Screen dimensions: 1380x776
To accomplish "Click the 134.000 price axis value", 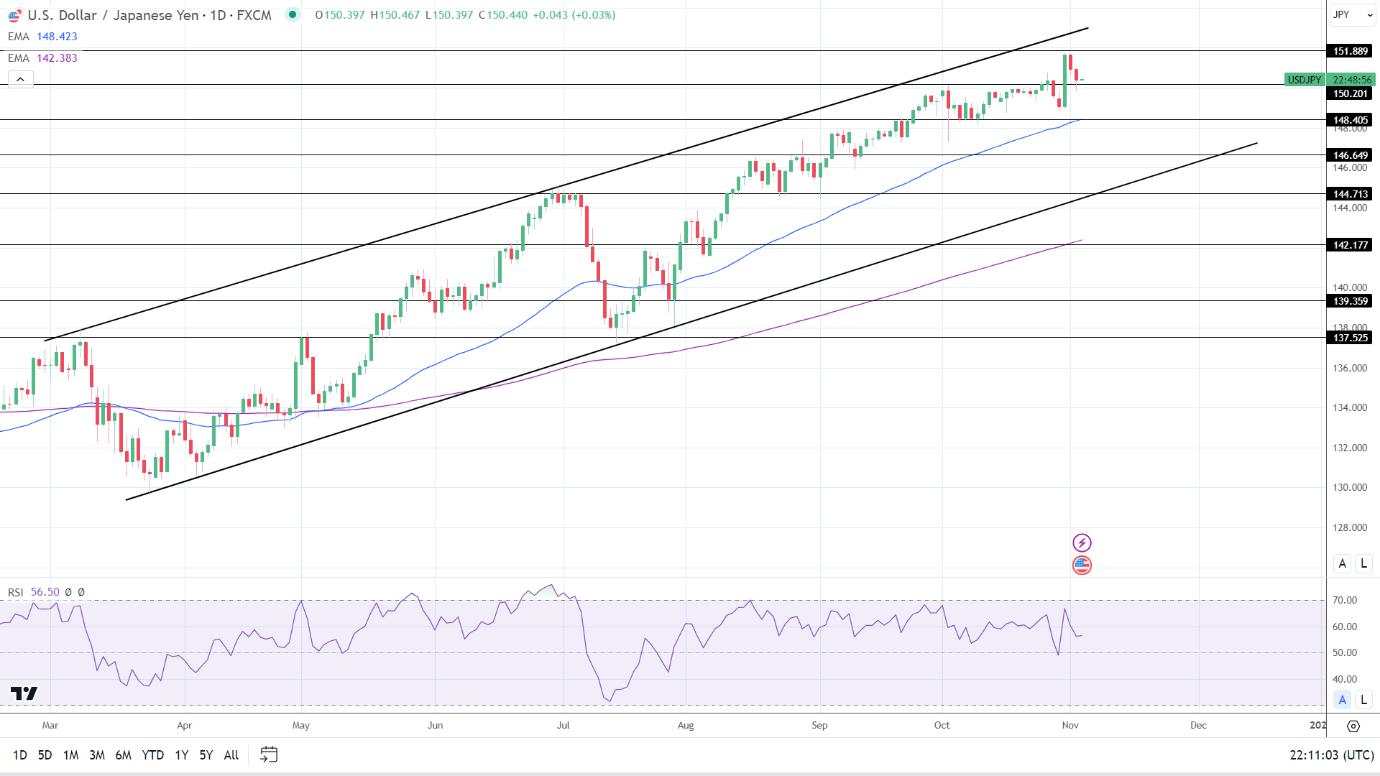I will click(x=1350, y=408).
